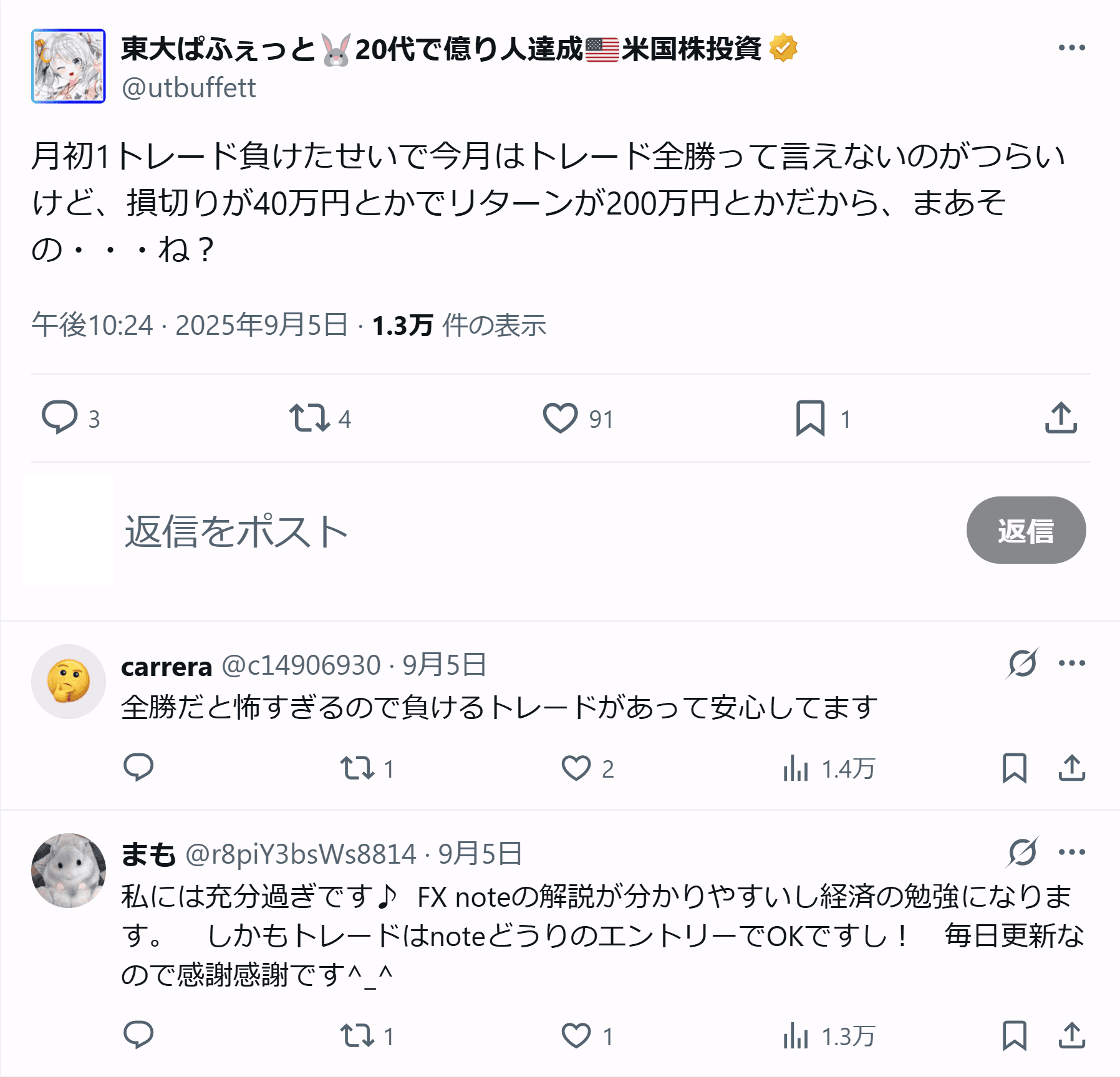The width and height of the screenshot is (1120, 1077).
Task: Like the main post with 91 likes
Action: [560, 418]
